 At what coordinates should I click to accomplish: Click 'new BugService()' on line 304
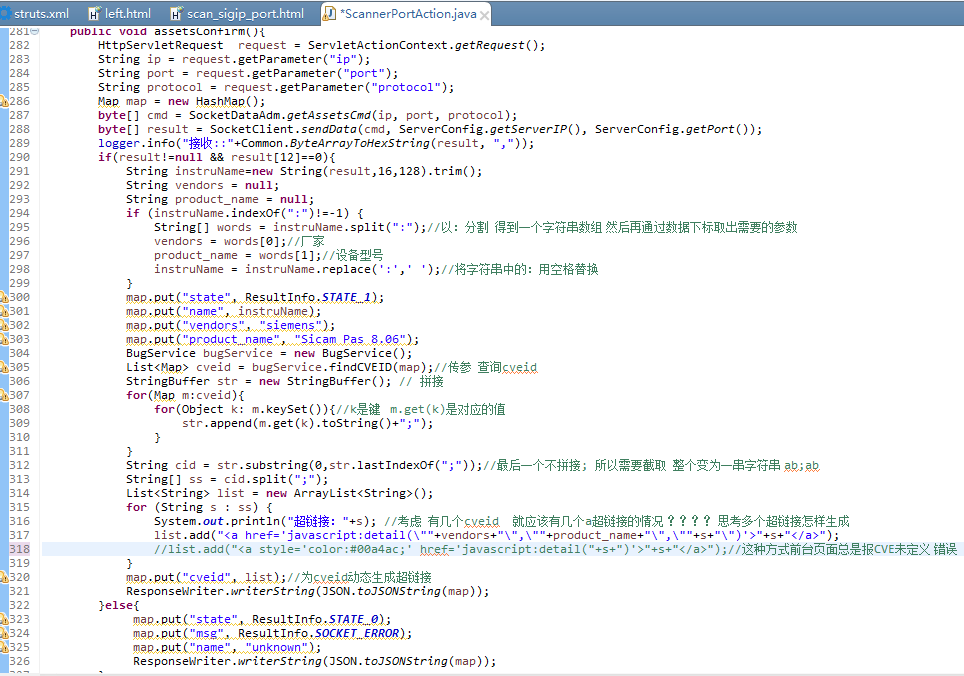point(350,353)
